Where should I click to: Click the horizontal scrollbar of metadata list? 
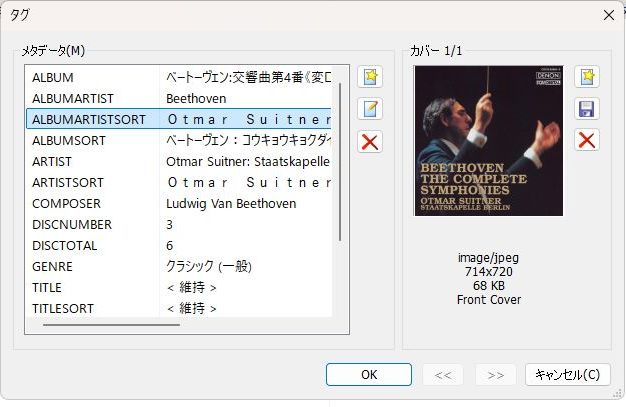(x=111, y=325)
